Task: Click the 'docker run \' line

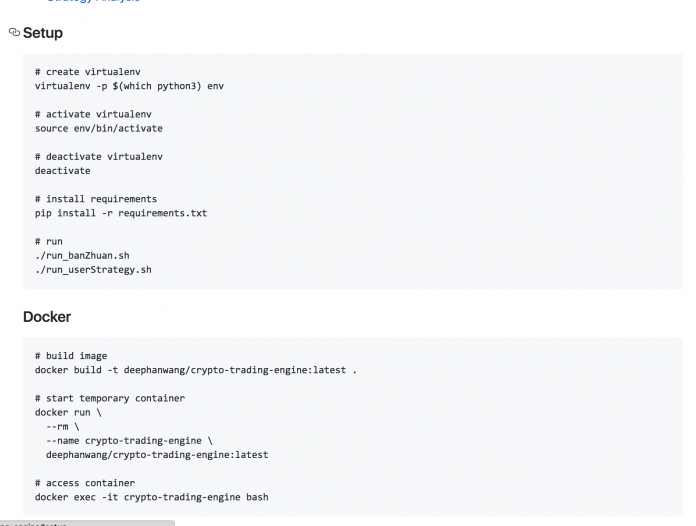Action: (68, 412)
